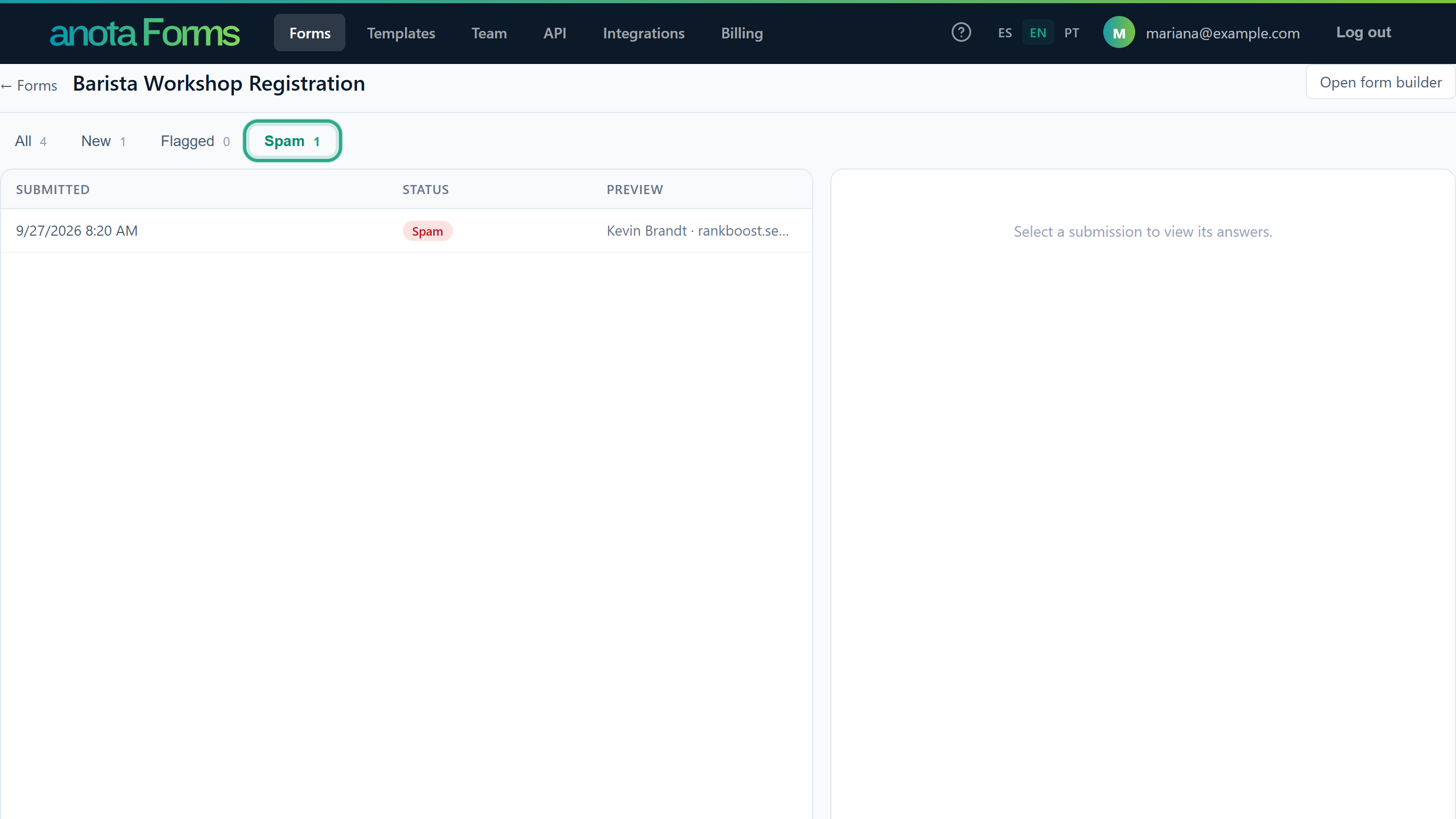Screen dimensions: 1456x819
Task: Open the Team section
Action: pos(489,33)
